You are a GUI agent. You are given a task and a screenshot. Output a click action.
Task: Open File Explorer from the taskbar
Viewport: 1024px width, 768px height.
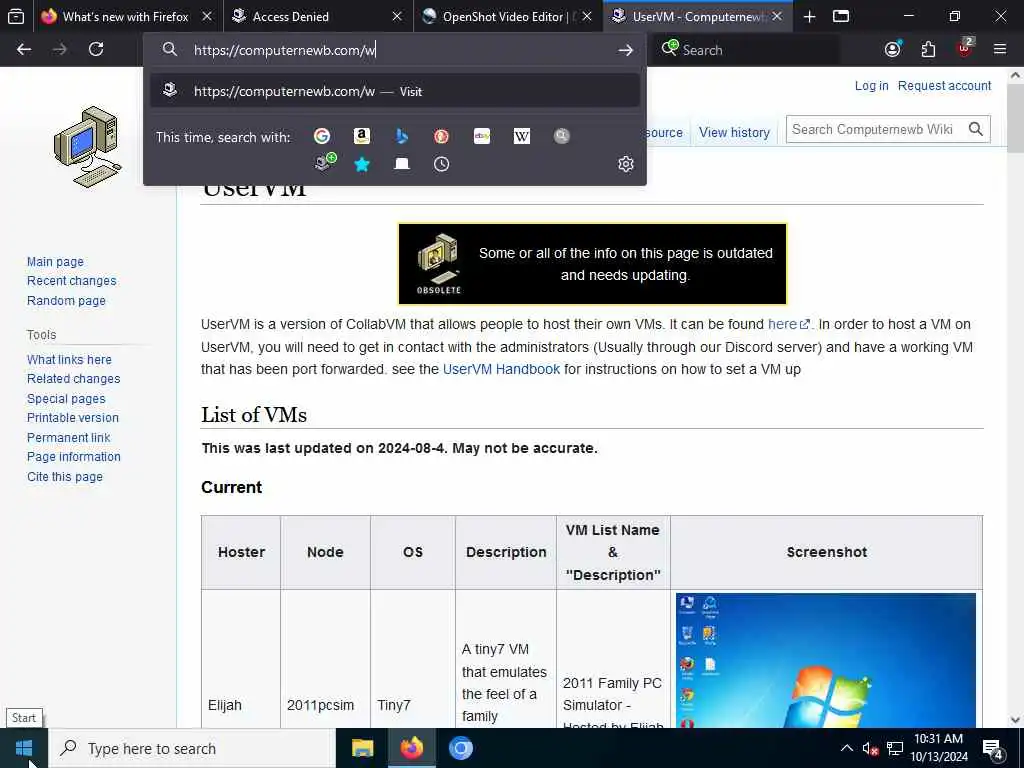click(x=362, y=748)
